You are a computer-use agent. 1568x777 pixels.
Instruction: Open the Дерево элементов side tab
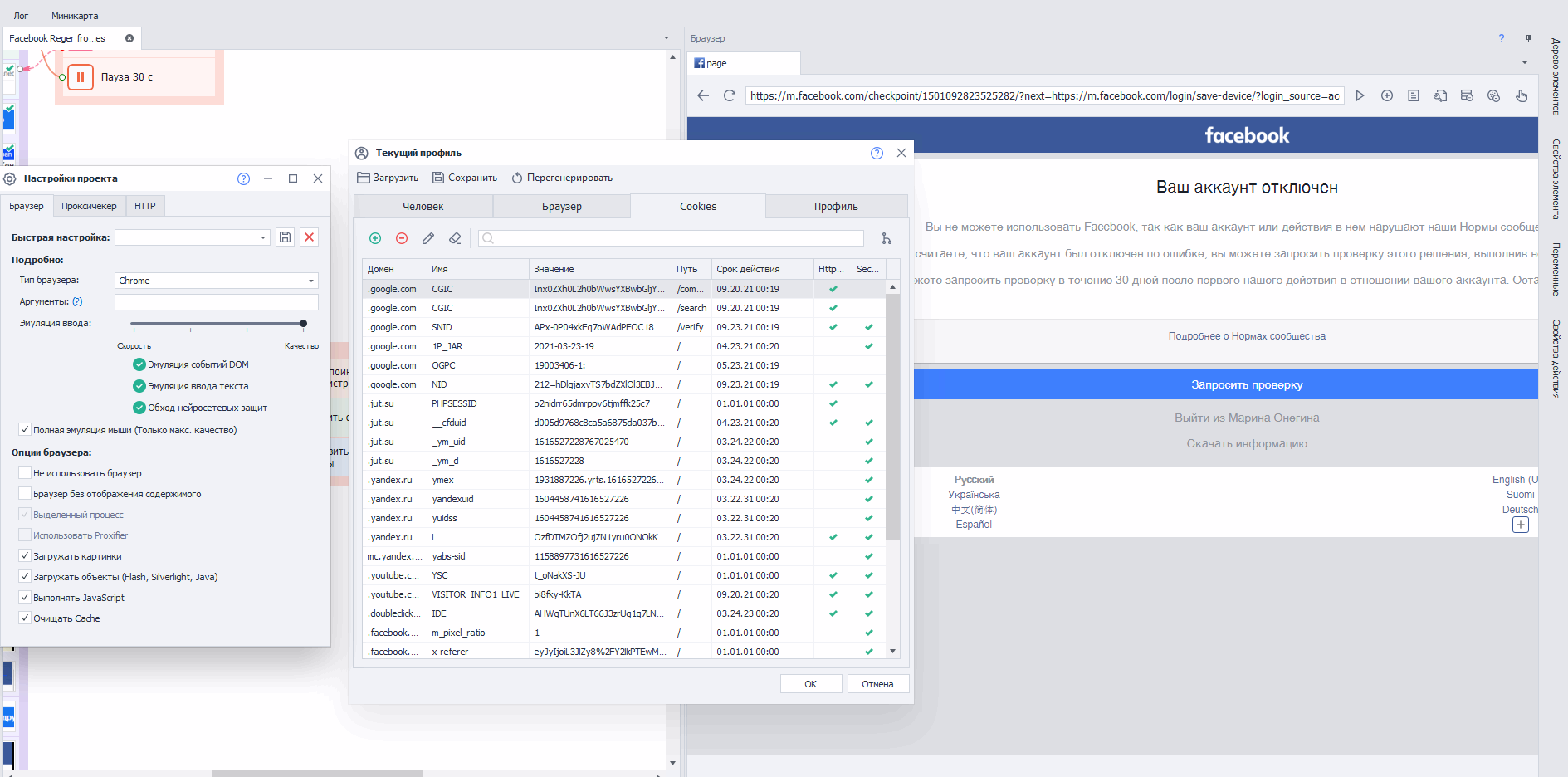1556,76
